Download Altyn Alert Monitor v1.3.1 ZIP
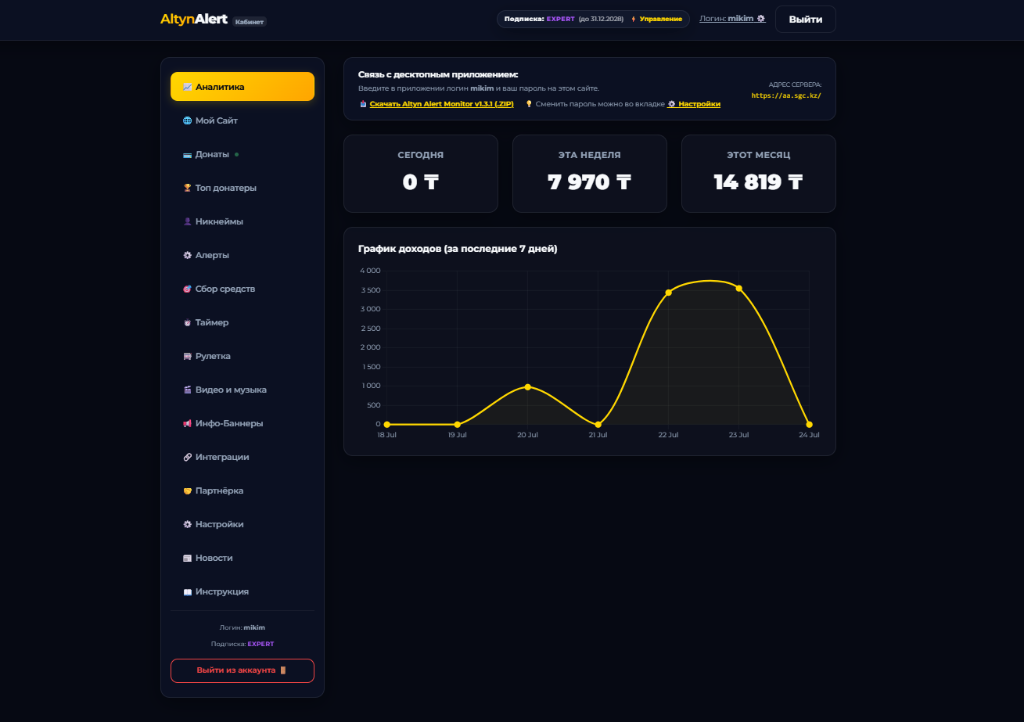This screenshot has width=1024, height=722. [441, 104]
